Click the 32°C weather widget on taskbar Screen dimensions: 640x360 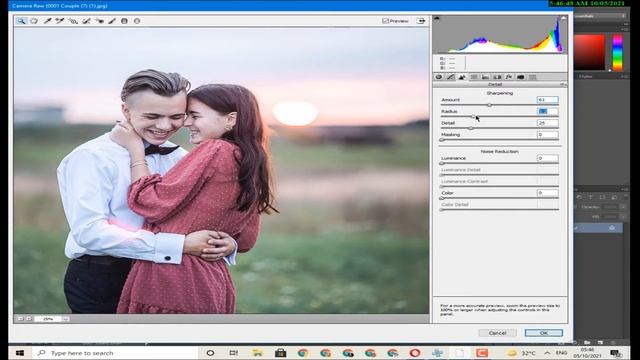(521, 353)
